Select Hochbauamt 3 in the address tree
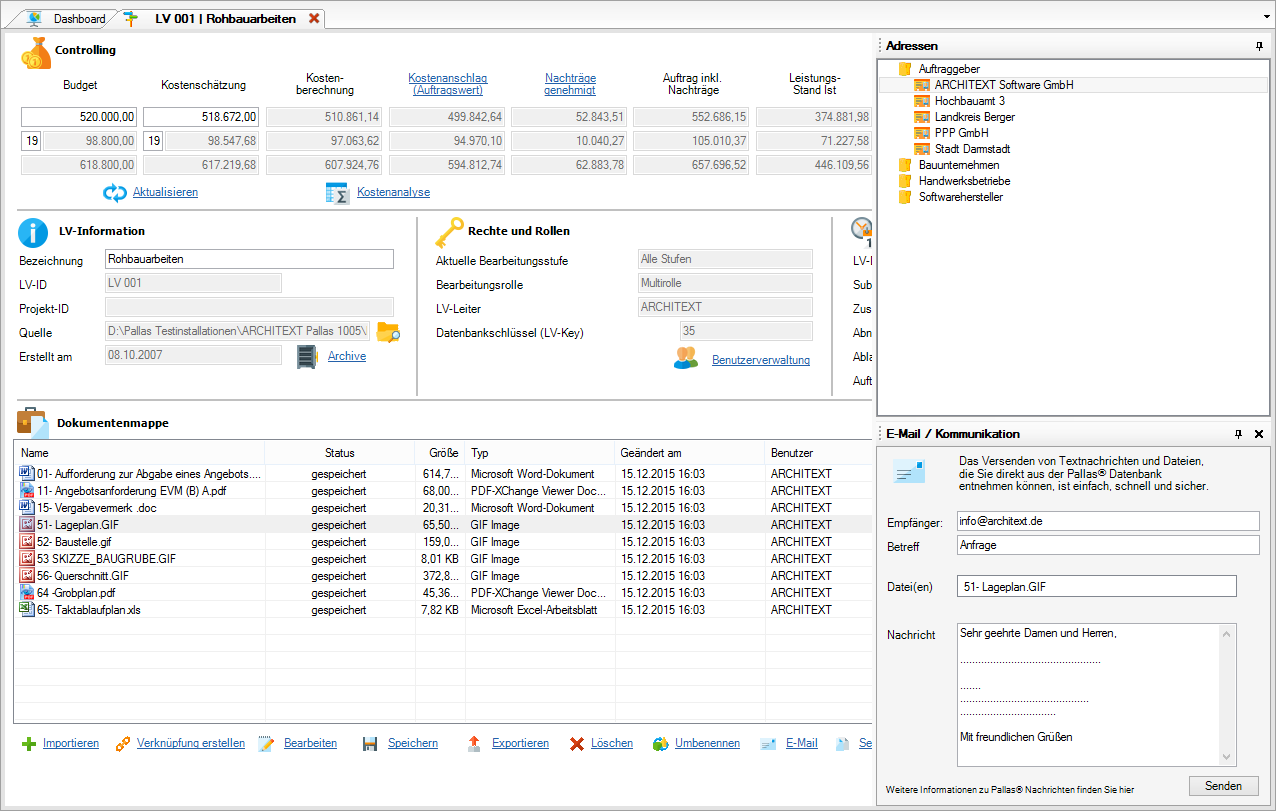 tap(970, 101)
